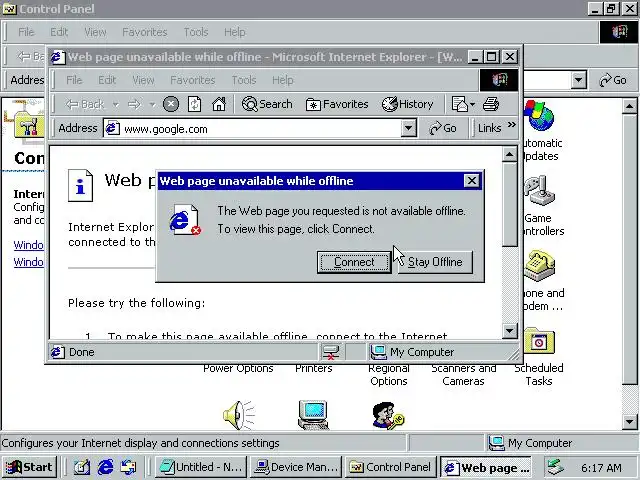Open the Internet Explorer Help menu
Viewport: 640px width, 480px height.
point(282,80)
